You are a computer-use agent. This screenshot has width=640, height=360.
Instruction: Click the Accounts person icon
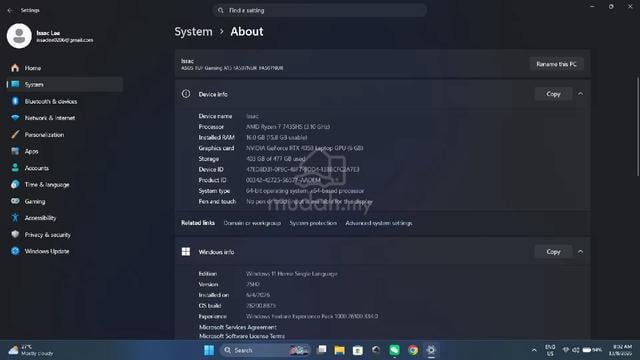click(x=15, y=168)
